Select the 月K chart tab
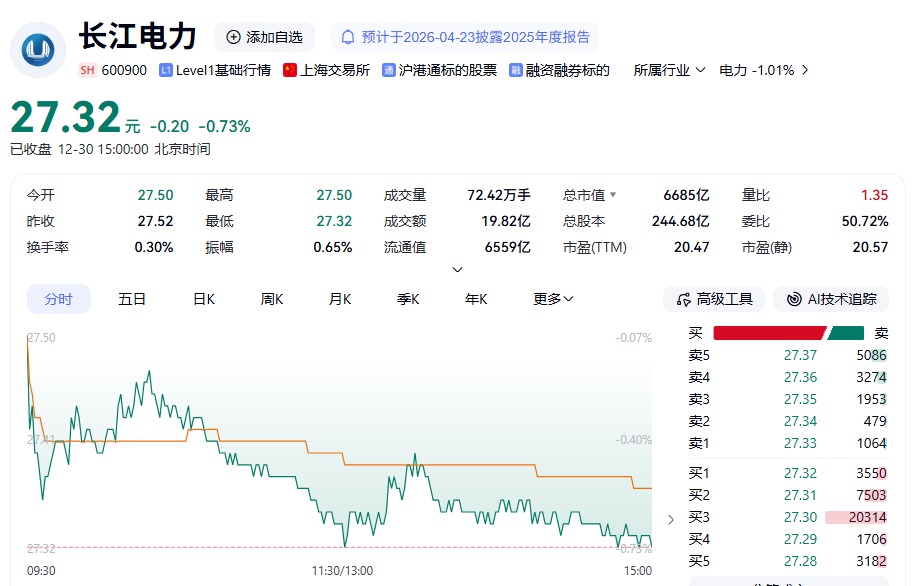The height and width of the screenshot is (586, 914). [x=340, y=299]
